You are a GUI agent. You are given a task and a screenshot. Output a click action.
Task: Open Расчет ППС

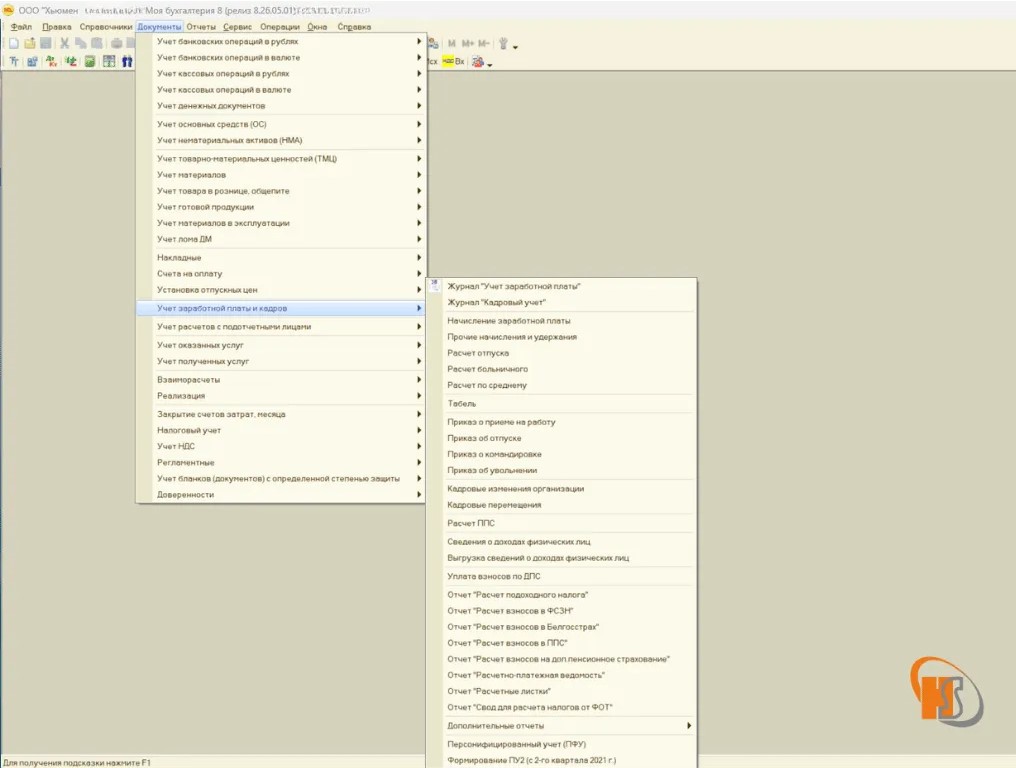pyautogui.click(x=562, y=523)
